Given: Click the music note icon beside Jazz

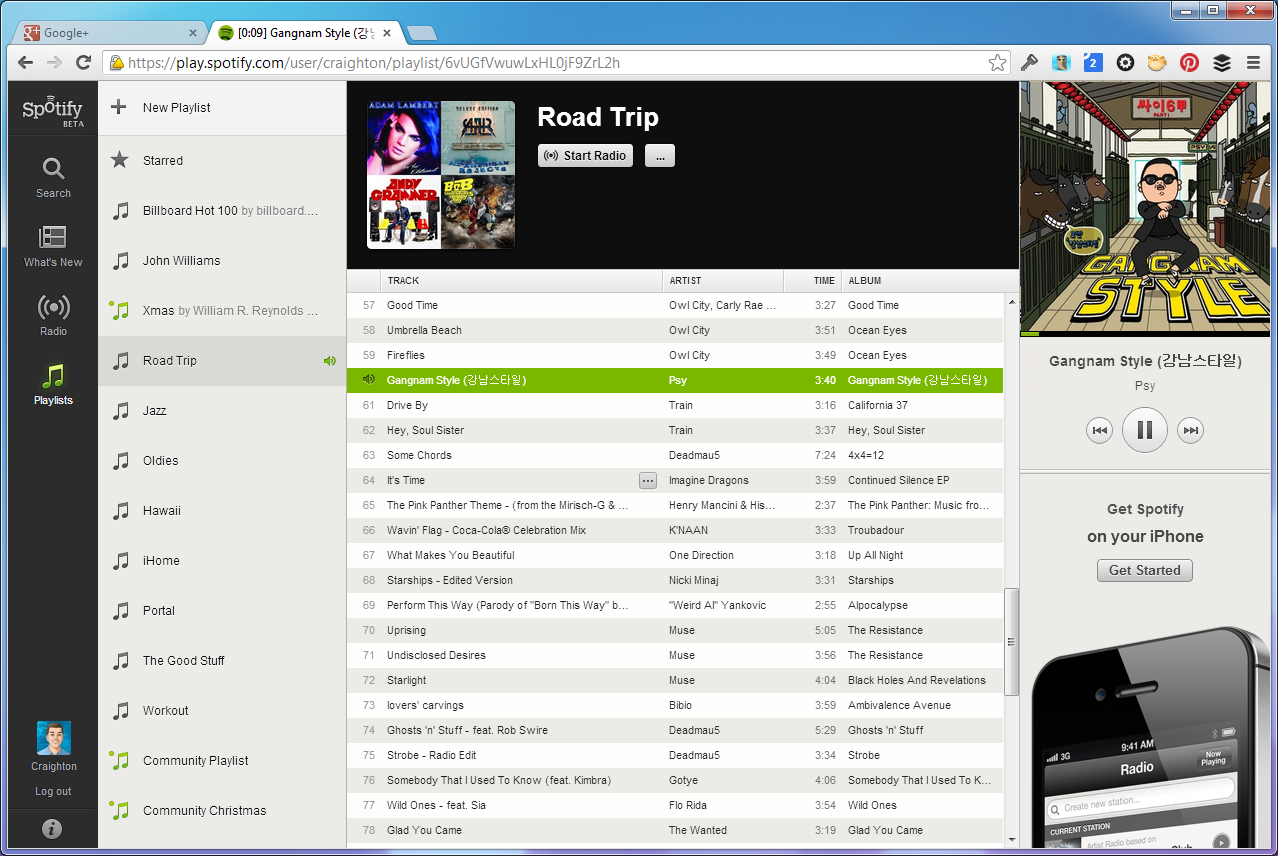Looking at the screenshot, I should 121,410.
